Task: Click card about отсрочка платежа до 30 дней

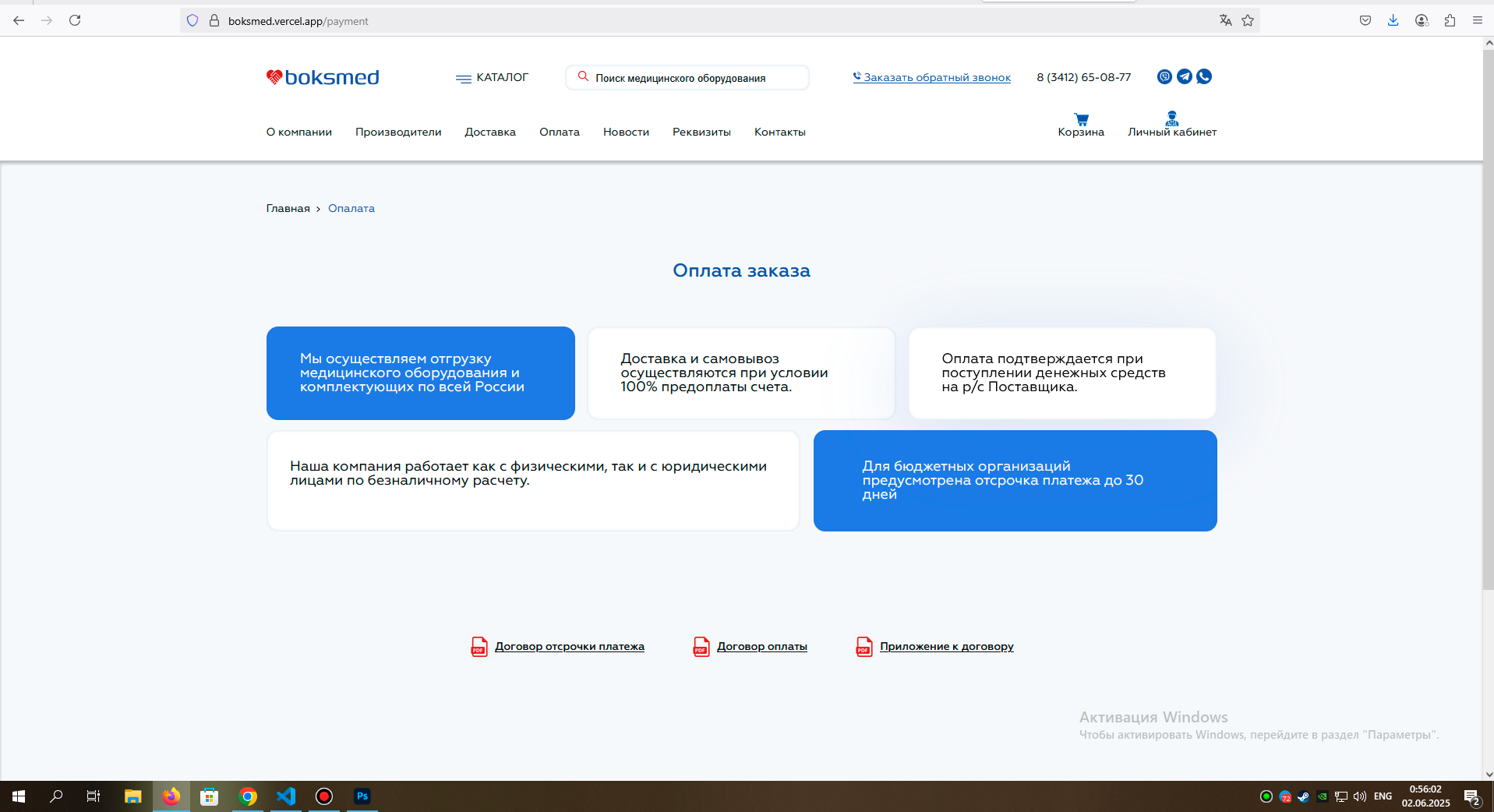Action: 1015,481
